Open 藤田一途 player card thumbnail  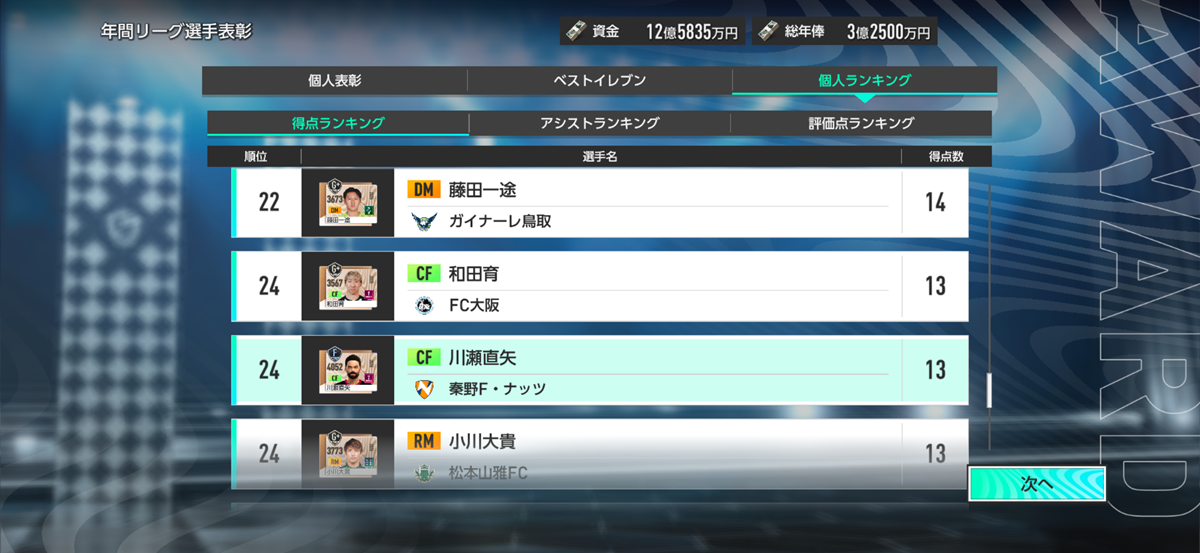pos(348,203)
